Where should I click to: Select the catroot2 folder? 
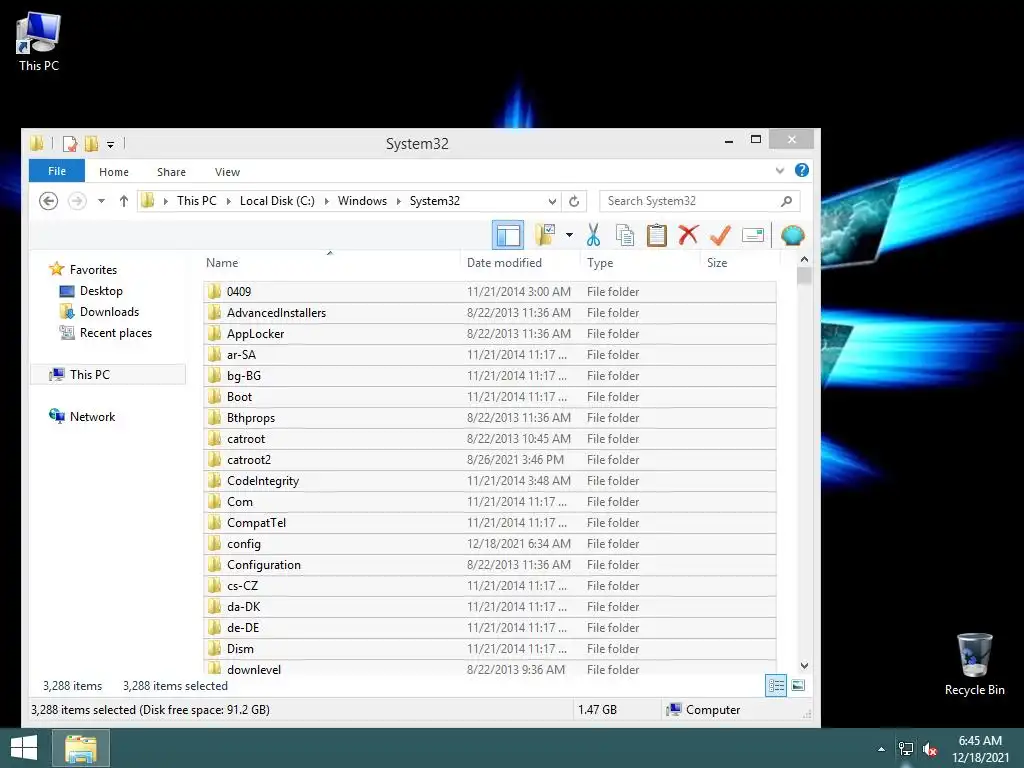pos(490,459)
